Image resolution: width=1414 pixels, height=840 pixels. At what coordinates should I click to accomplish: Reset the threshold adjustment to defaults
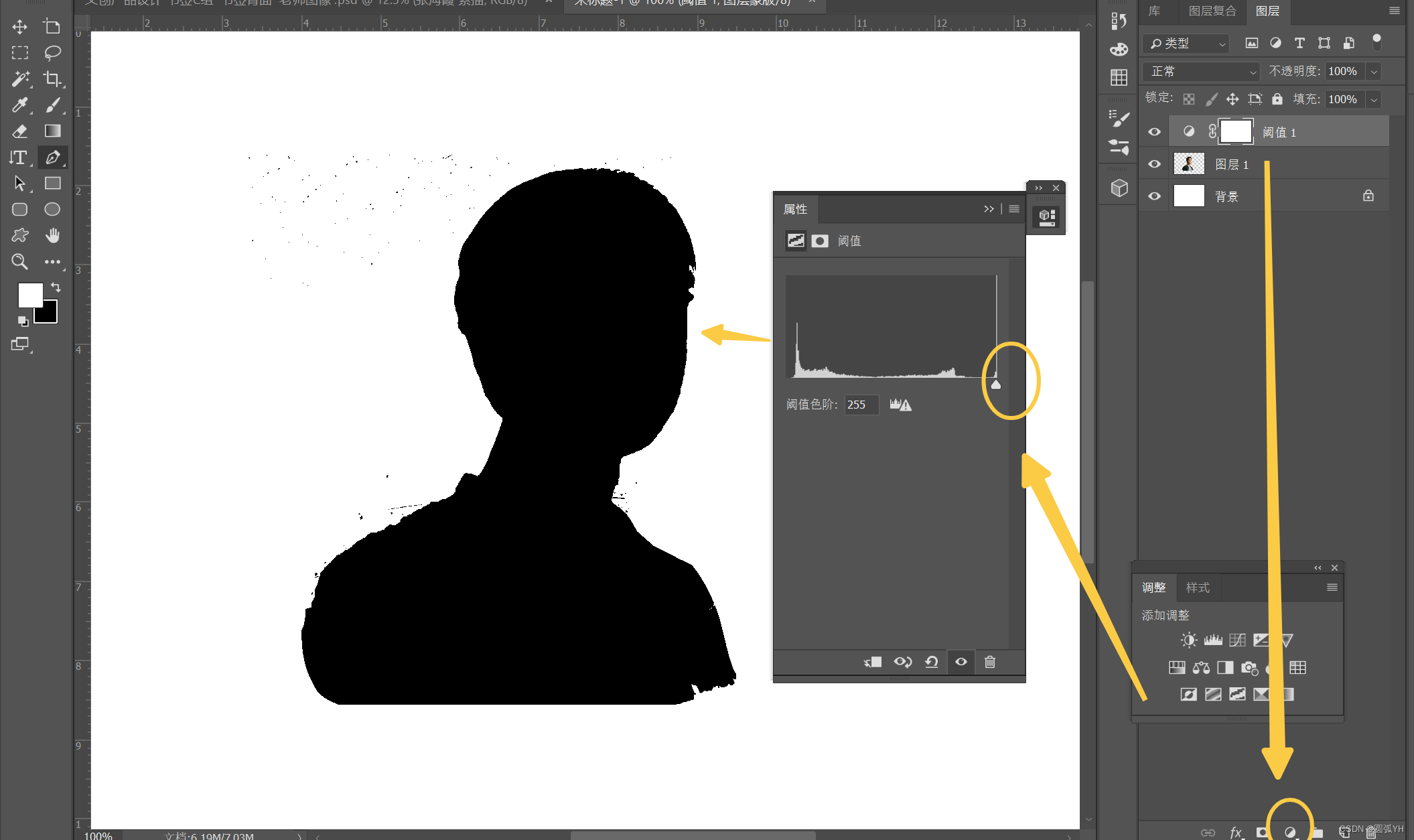[x=932, y=662]
